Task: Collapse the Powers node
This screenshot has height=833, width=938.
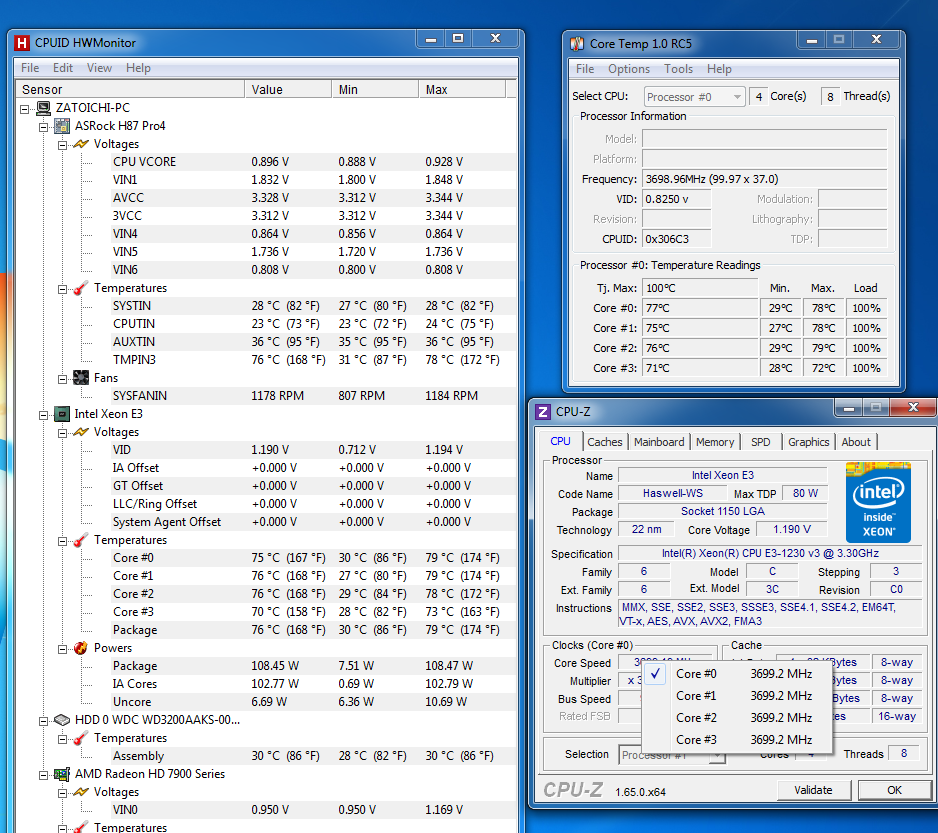Action: 62,649
